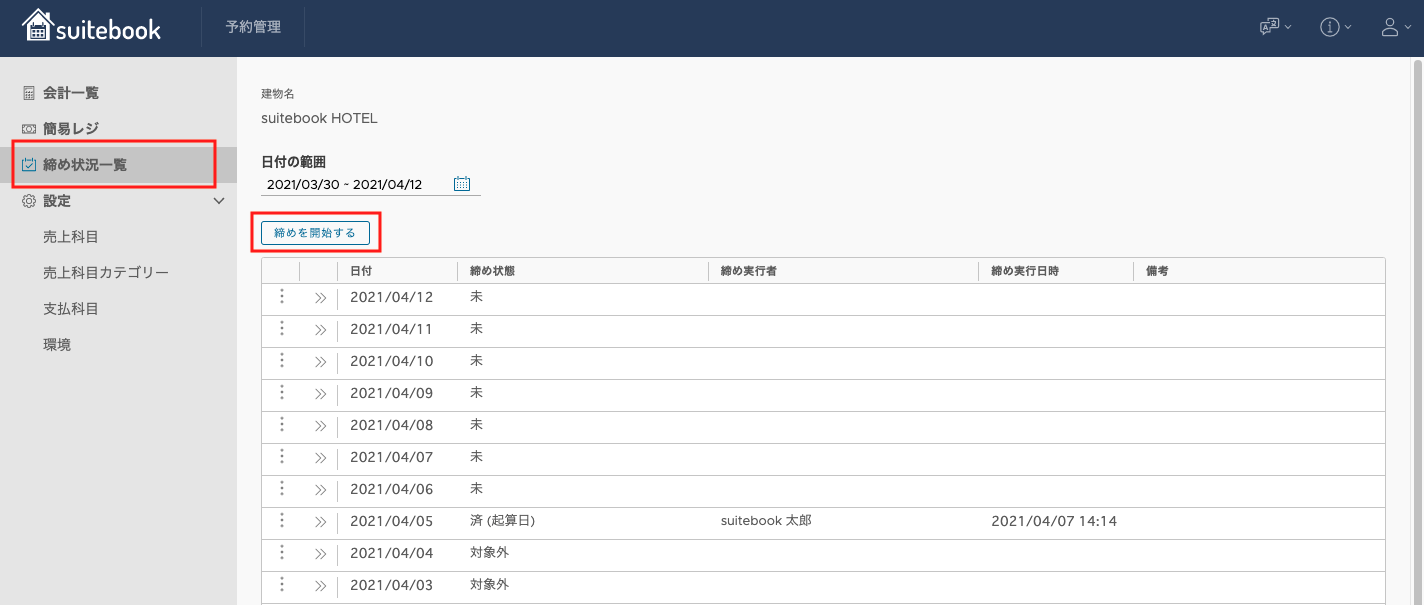The height and width of the screenshot is (605, 1424).
Task: Open the info help dropdown
Action: pyautogui.click(x=1336, y=27)
